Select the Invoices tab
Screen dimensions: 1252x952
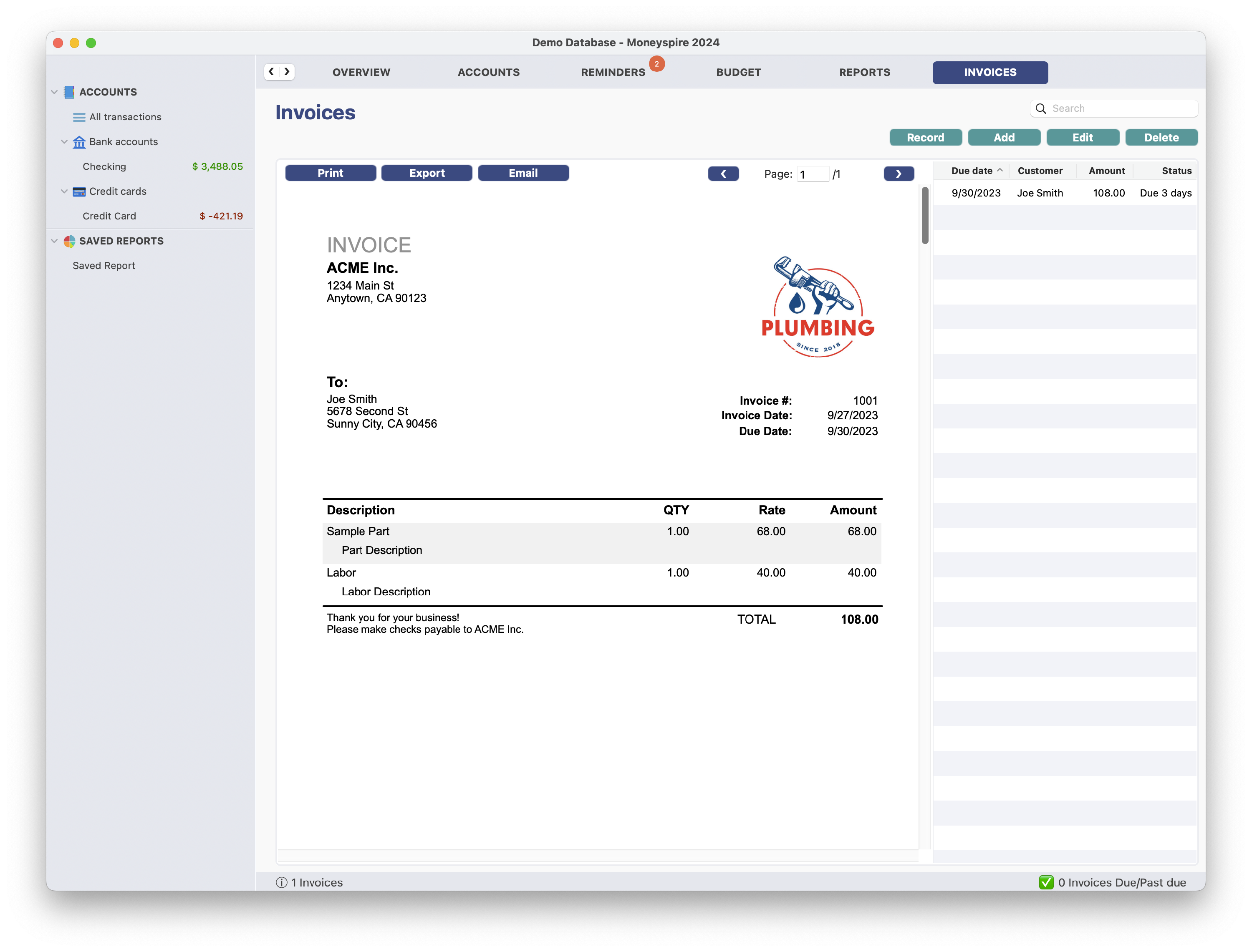click(989, 73)
